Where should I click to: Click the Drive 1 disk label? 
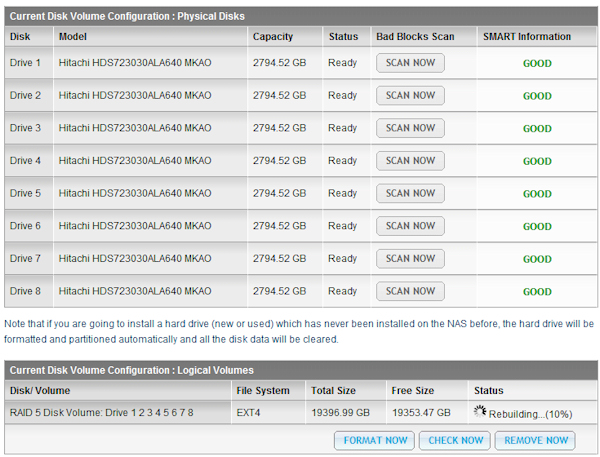point(25,63)
